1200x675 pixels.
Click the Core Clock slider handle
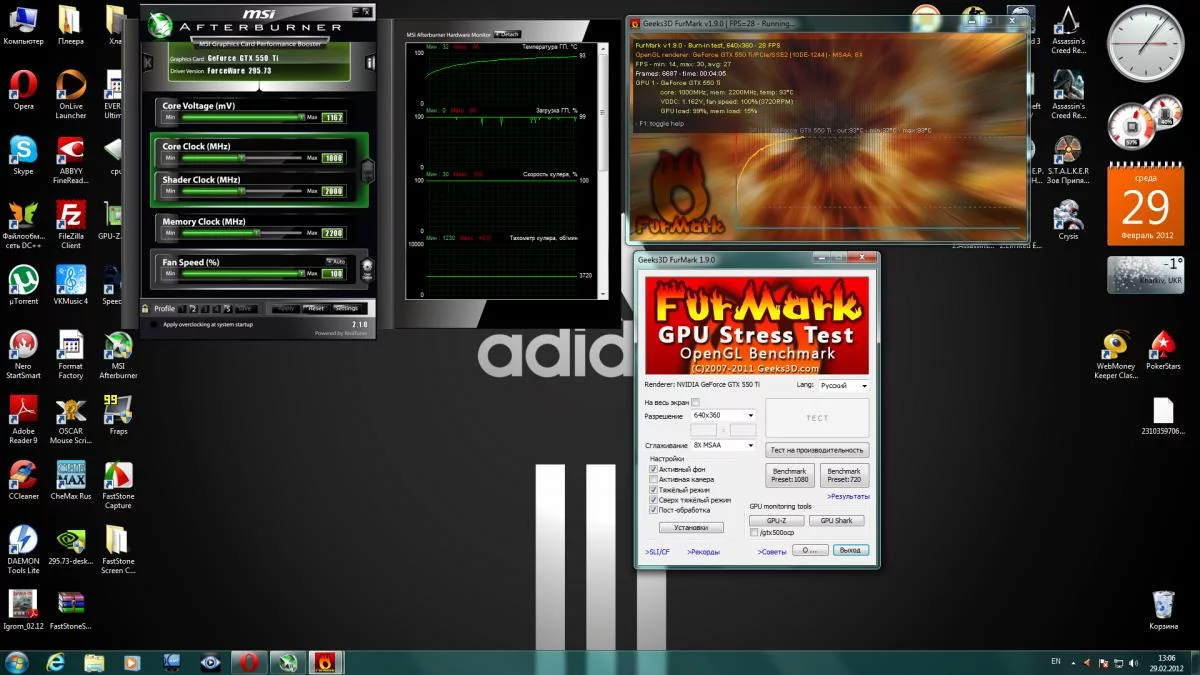[x=242, y=158]
